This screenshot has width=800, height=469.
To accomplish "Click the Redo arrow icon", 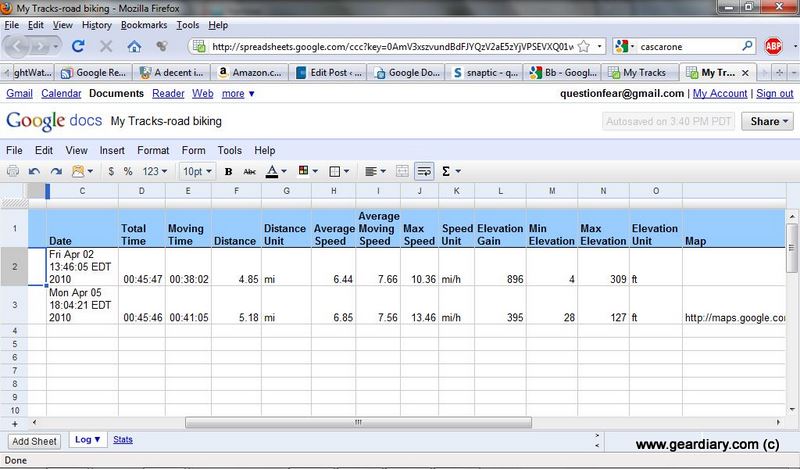I will pos(57,171).
